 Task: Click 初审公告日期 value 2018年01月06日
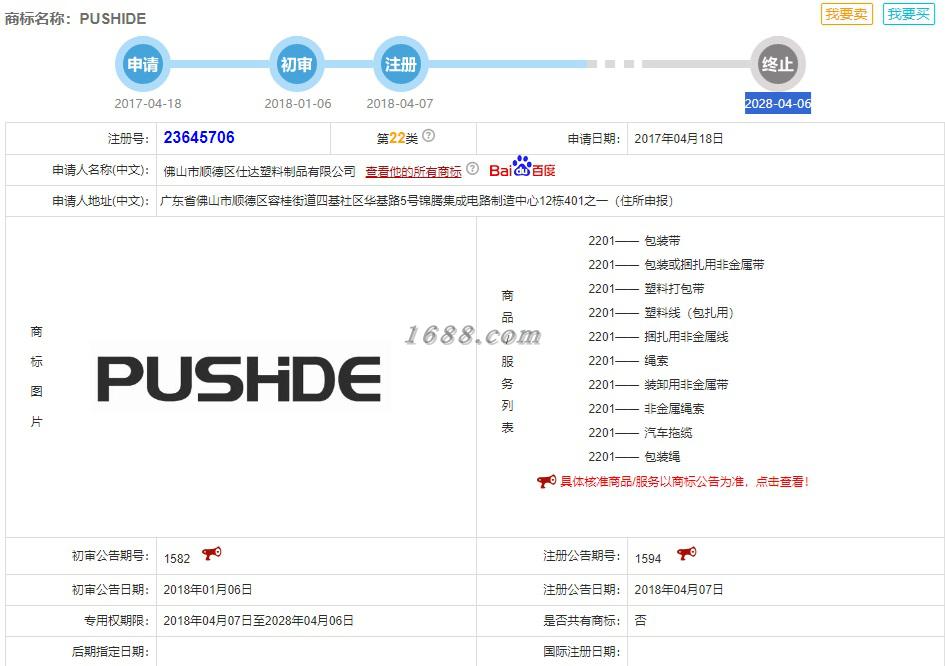click(208, 589)
